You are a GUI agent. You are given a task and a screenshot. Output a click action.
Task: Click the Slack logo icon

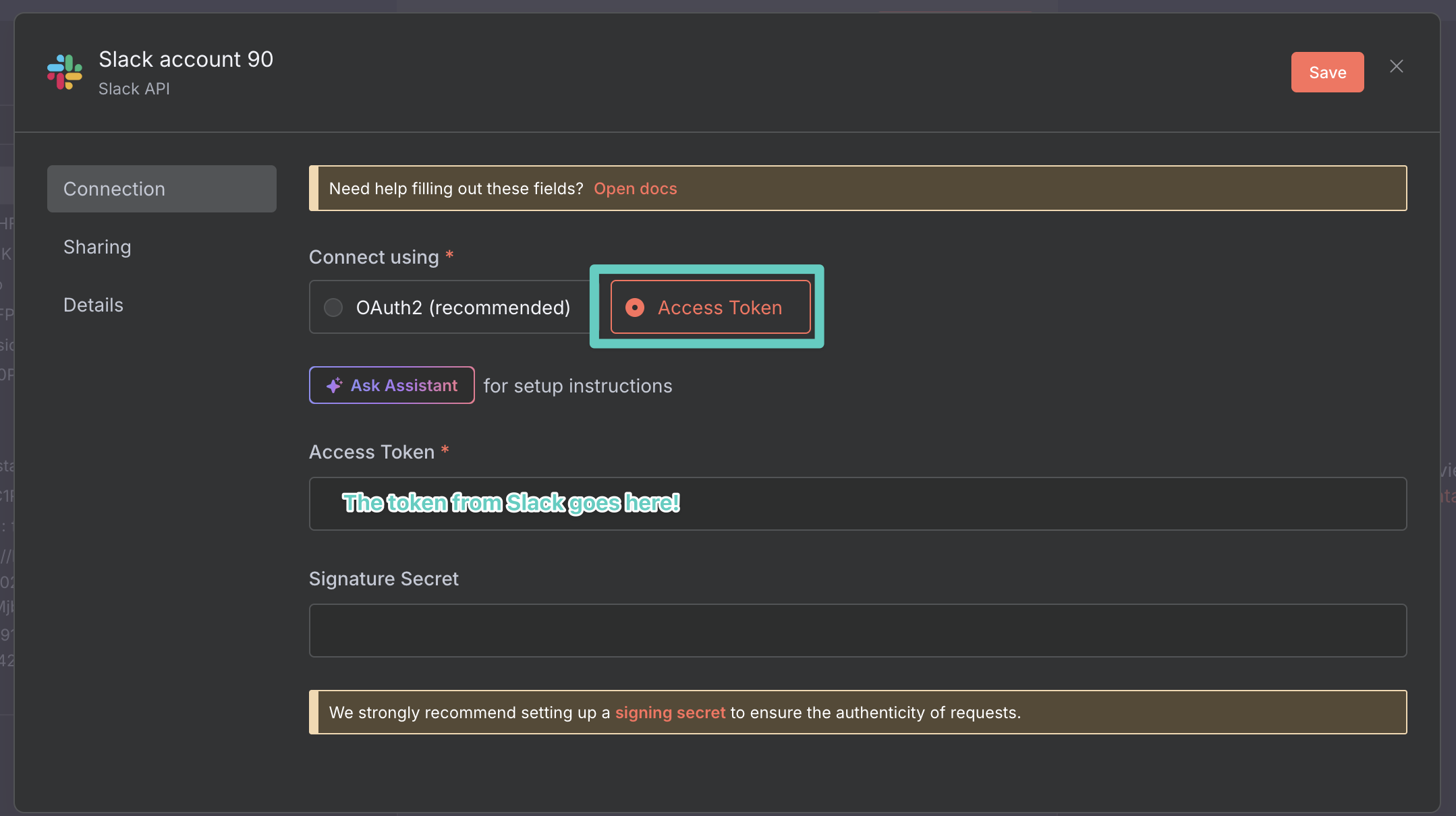pyautogui.click(x=65, y=72)
